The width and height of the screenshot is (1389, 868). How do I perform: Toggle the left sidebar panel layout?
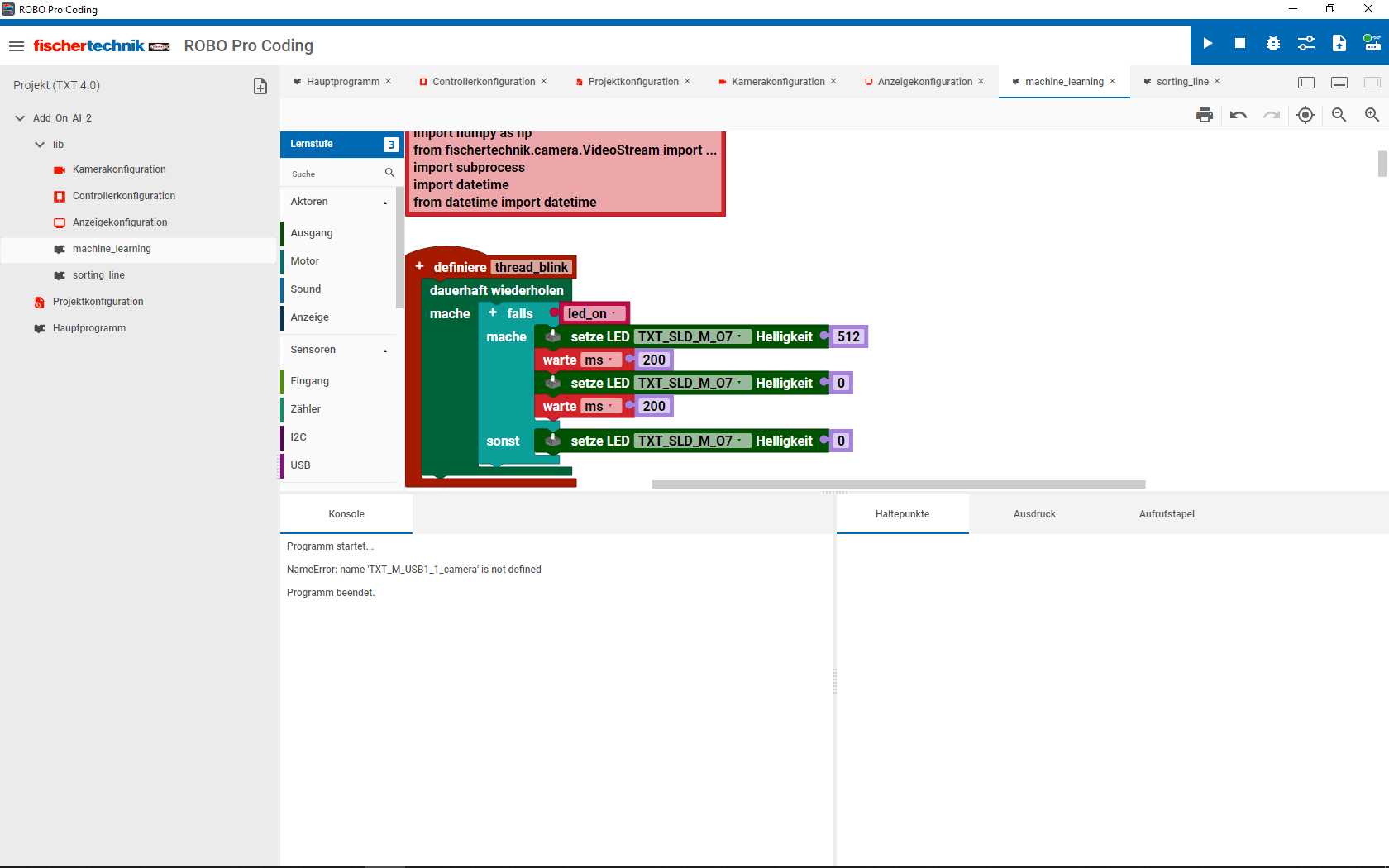1306,82
